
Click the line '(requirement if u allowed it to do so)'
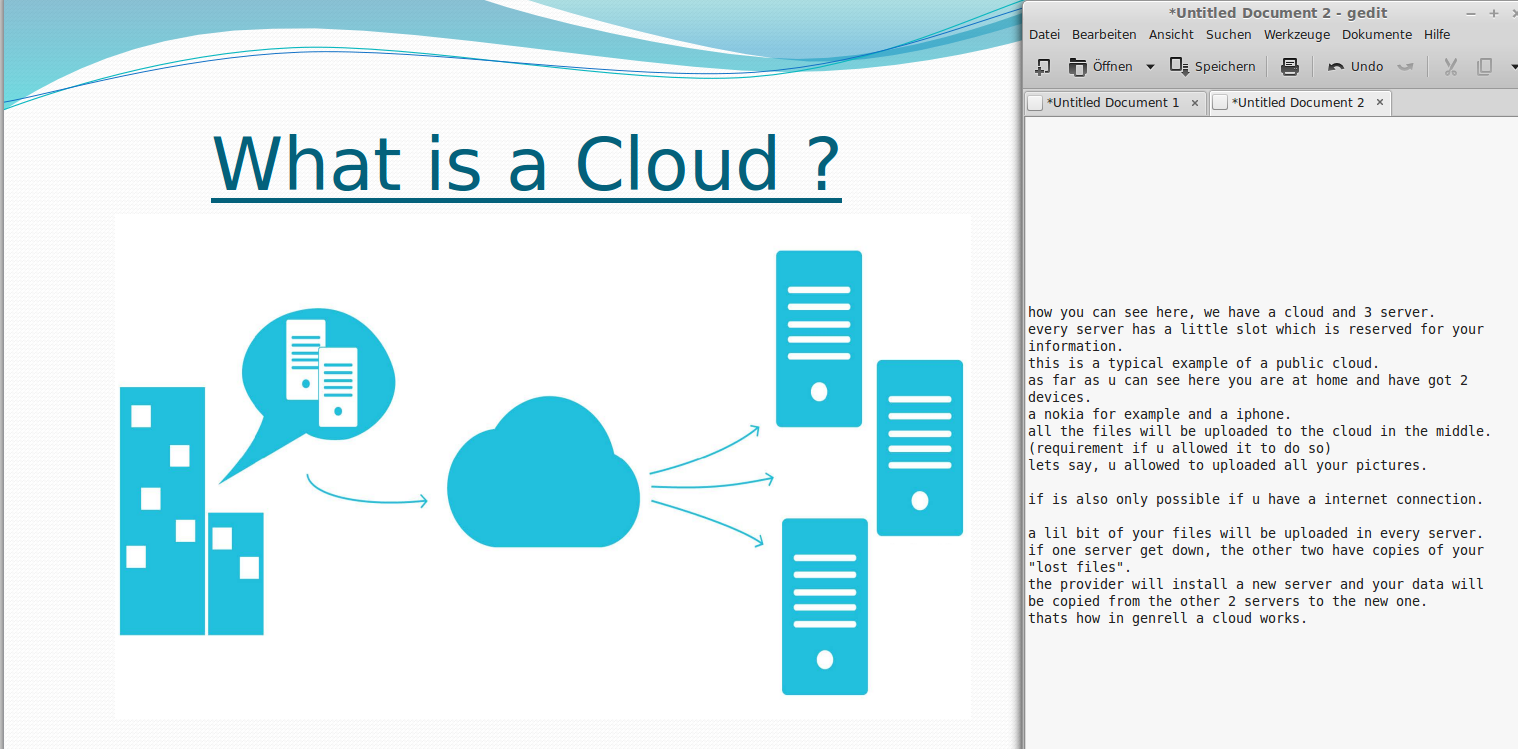coord(1179,448)
